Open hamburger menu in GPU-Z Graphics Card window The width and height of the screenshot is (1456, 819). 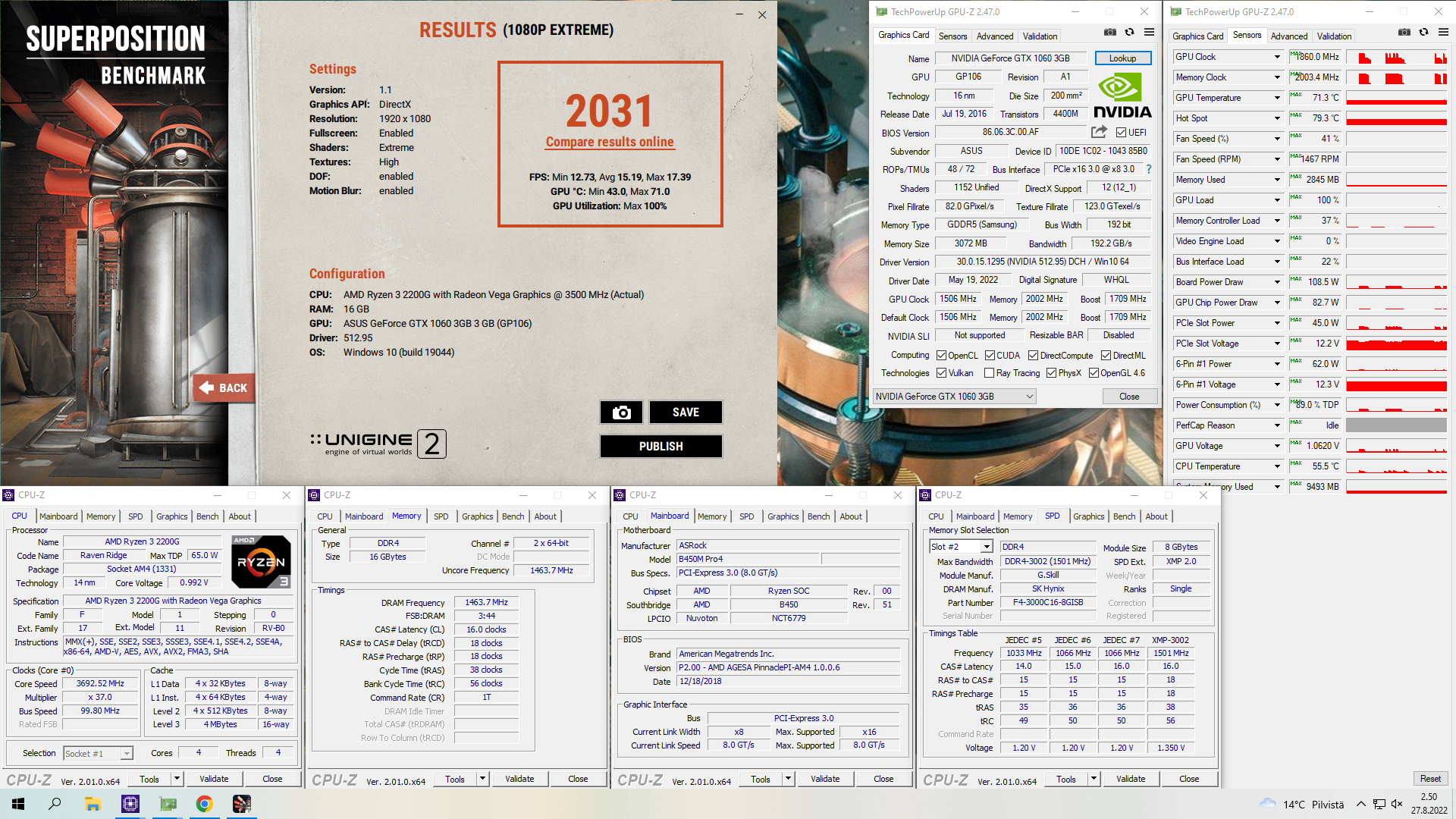pos(1150,33)
